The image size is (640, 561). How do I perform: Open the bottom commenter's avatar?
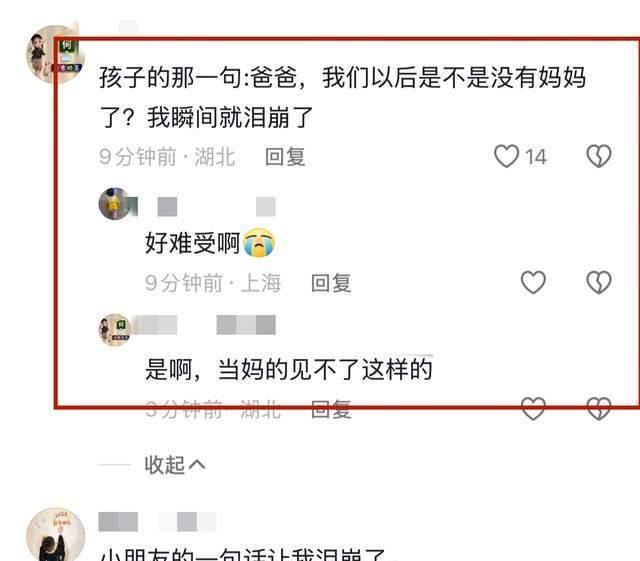[x=55, y=534]
